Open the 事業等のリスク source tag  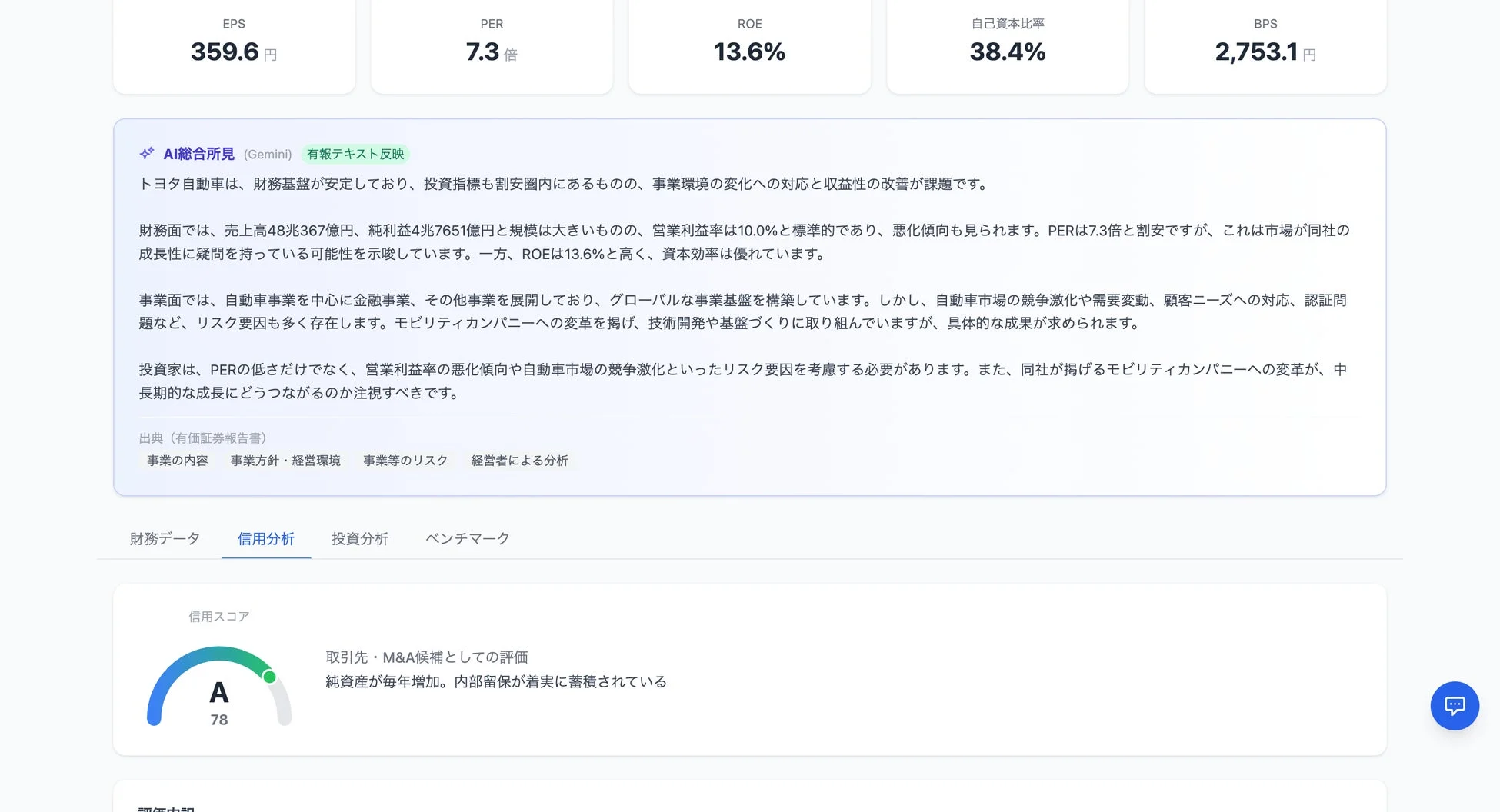405,460
